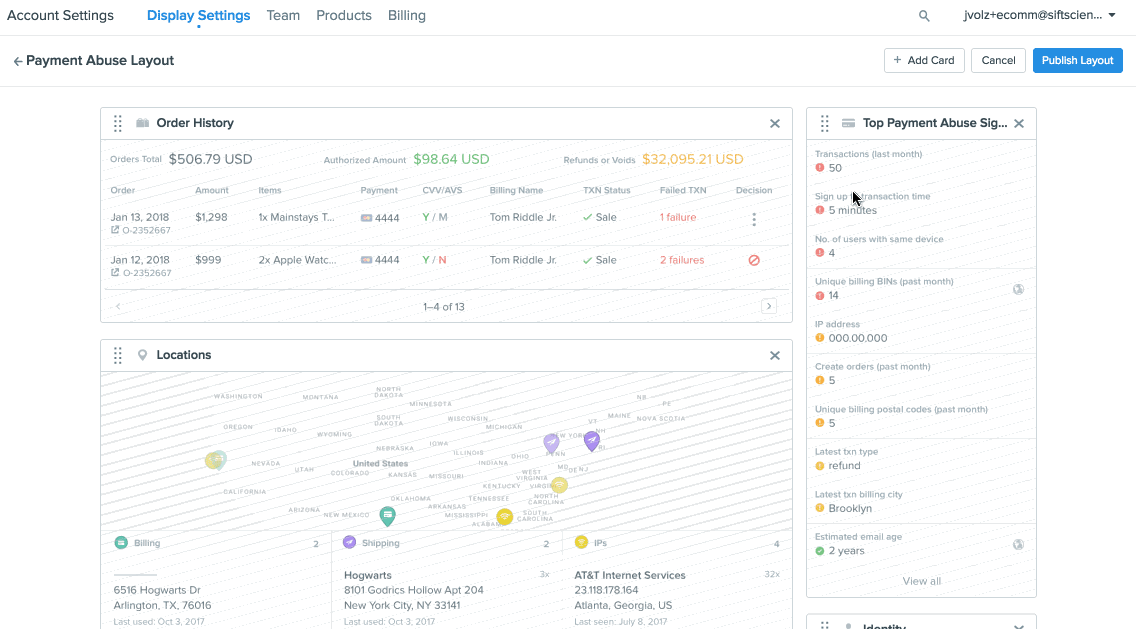Click the Shipping legend icon

pyautogui.click(x=349, y=542)
